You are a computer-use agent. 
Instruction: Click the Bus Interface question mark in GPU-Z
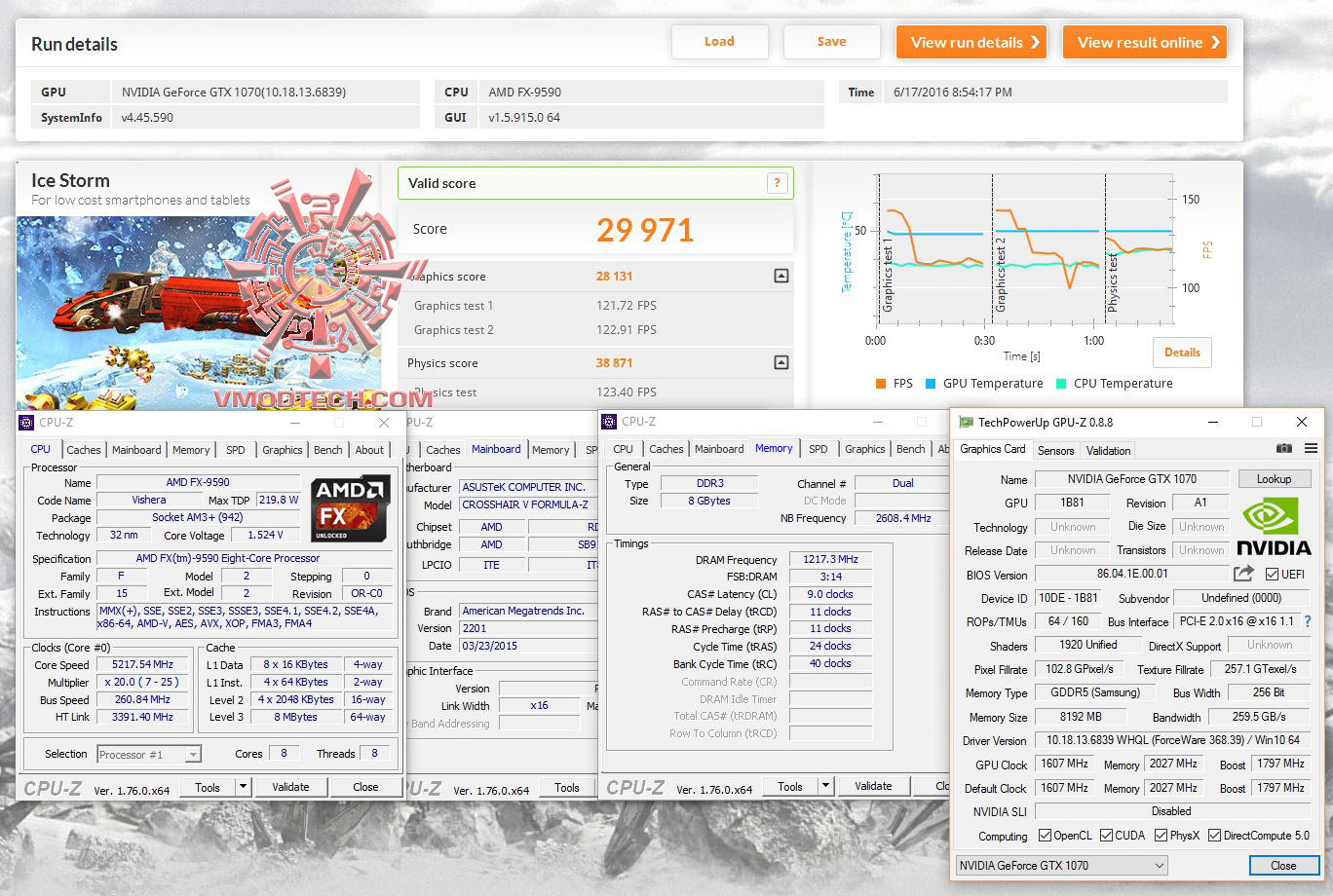pos(1308,621)
